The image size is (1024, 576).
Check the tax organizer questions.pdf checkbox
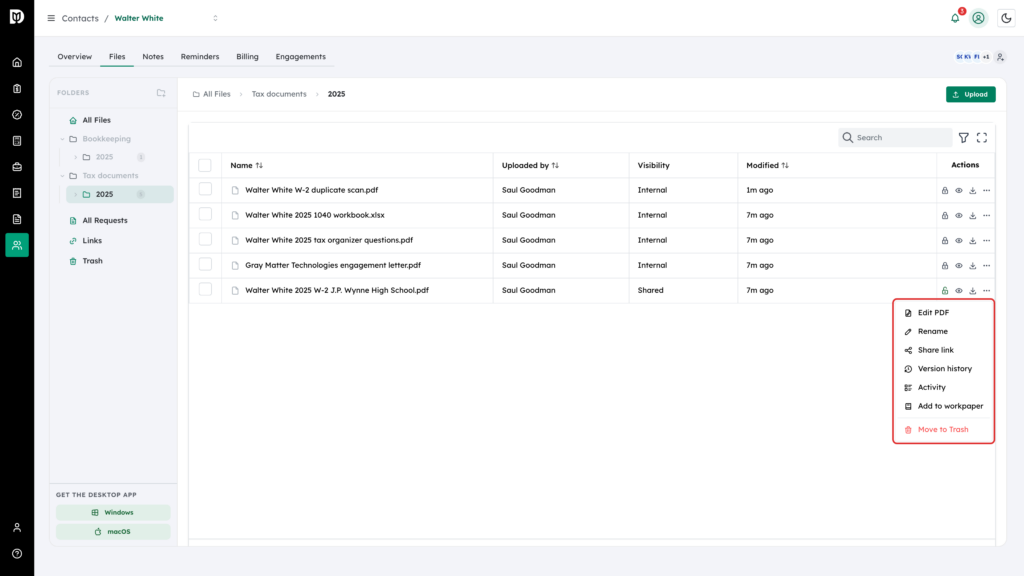coord(205,239)
